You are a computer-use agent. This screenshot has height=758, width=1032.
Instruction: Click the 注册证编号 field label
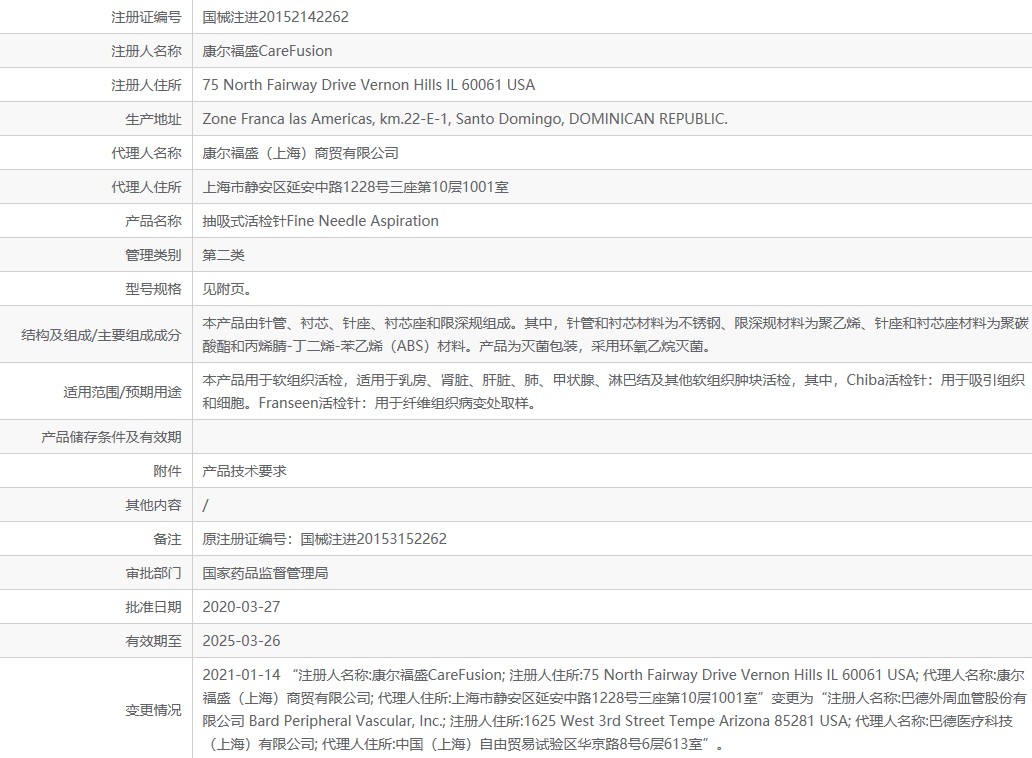pyautogui.click(x=146, y=17)
